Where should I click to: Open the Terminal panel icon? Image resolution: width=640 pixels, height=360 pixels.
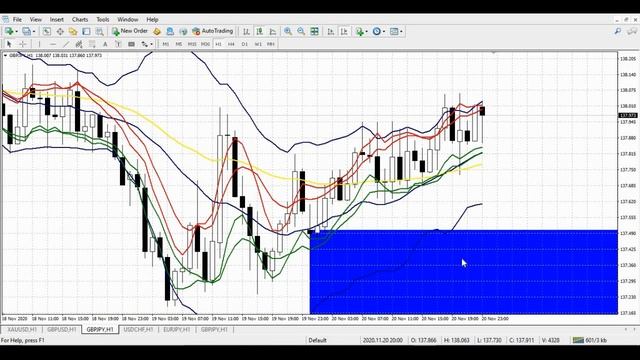pos(86,31)
